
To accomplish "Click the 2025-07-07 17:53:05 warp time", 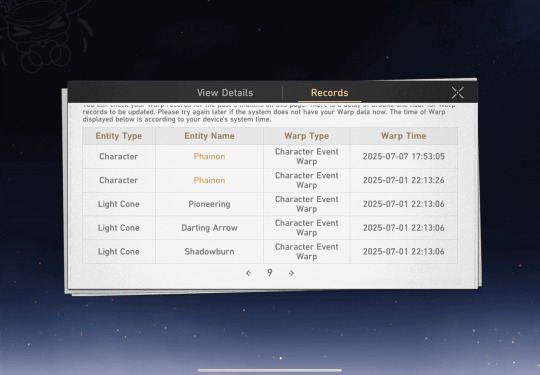I will (x=404, y=156).
